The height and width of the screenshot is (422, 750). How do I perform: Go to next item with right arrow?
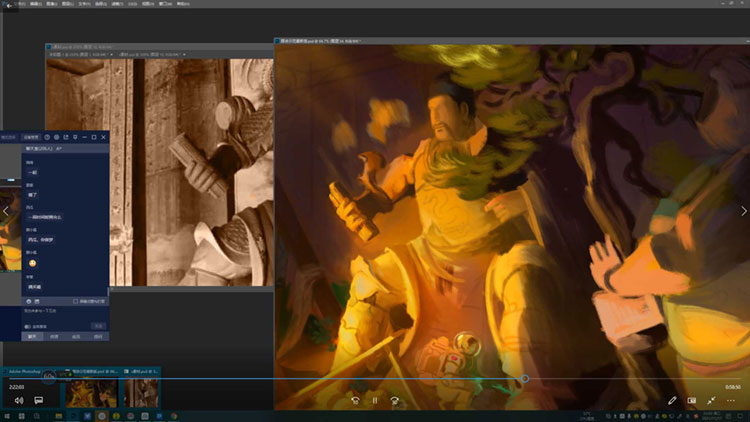[x=743, y=211]
